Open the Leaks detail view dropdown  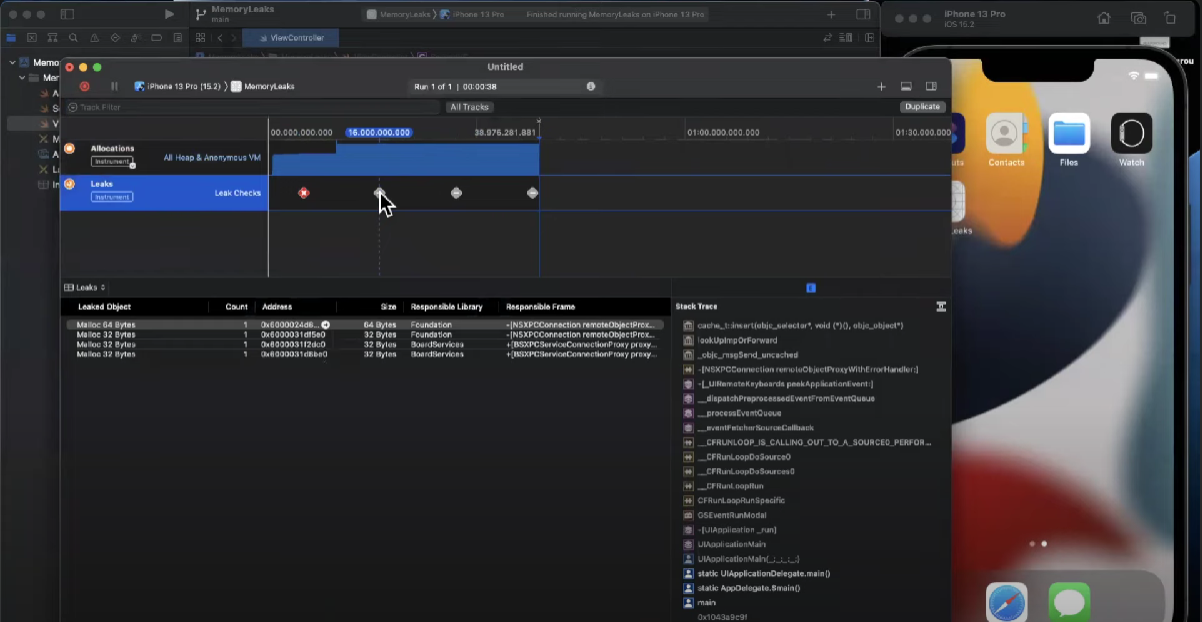pyautogui.click(x=85, y=287)
